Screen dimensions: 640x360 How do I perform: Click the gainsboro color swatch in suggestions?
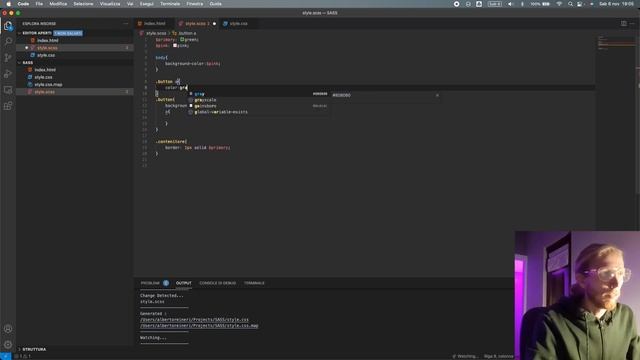click(191, 106)
